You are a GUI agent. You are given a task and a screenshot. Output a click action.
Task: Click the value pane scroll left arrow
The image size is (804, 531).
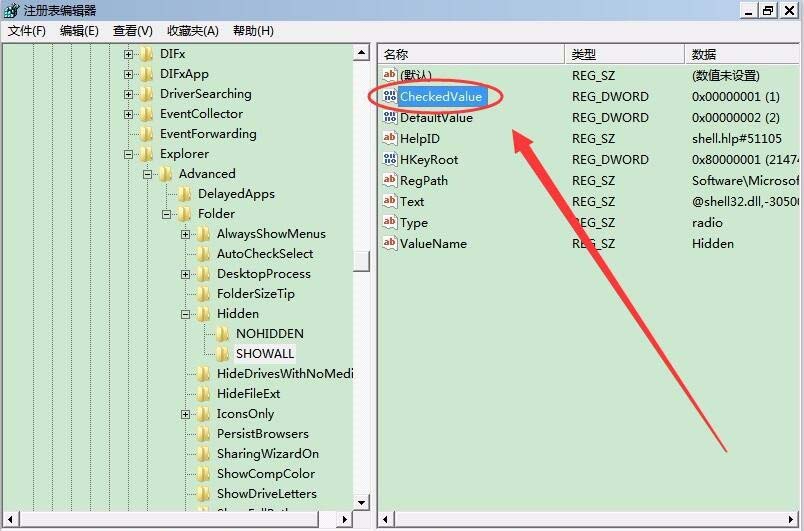tap(386, 519)
